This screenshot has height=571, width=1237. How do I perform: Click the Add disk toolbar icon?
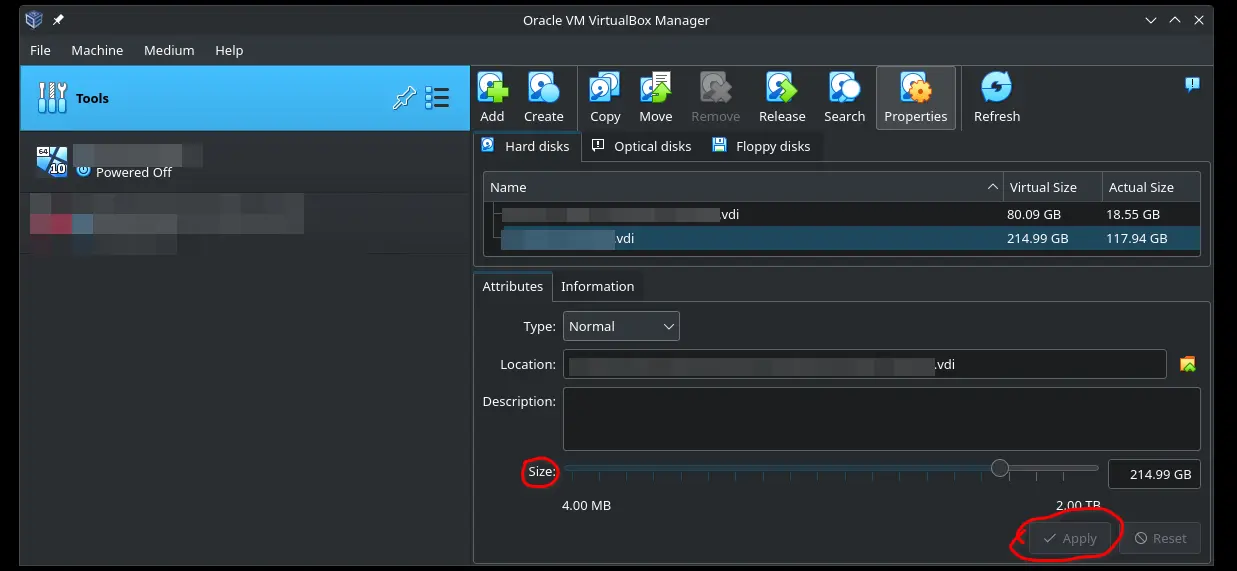[492, 97]
